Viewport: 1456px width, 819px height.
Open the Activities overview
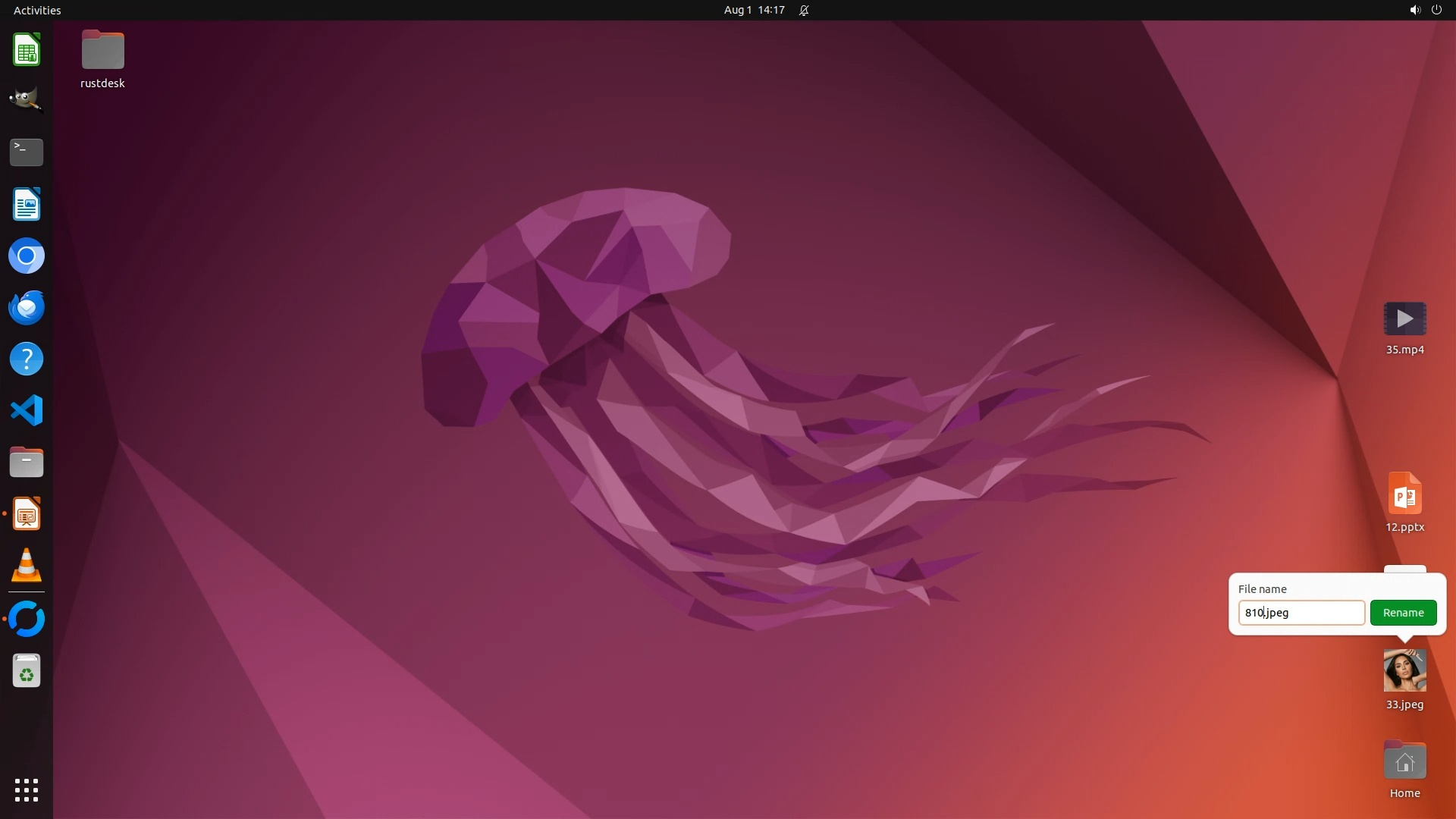(37, 10)
